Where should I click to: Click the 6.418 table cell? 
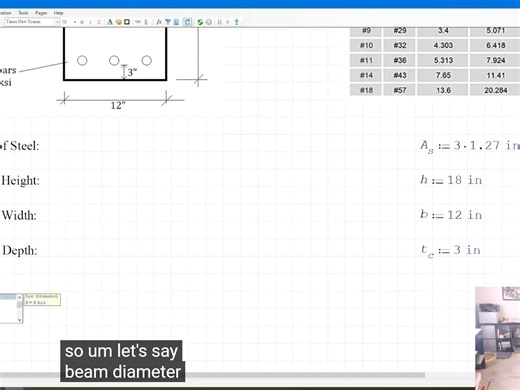coord(495,45)
